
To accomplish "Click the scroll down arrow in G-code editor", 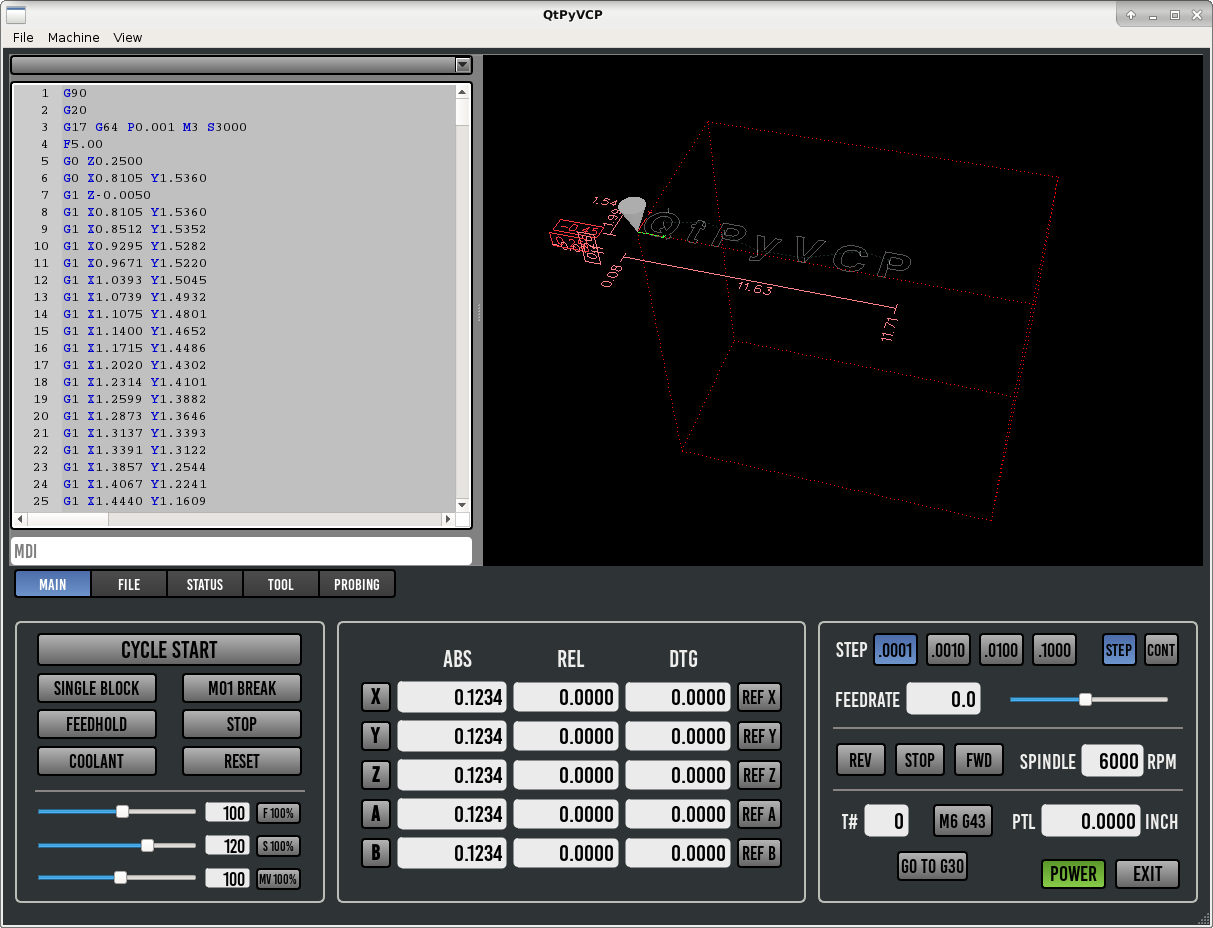I will [462, 504].
